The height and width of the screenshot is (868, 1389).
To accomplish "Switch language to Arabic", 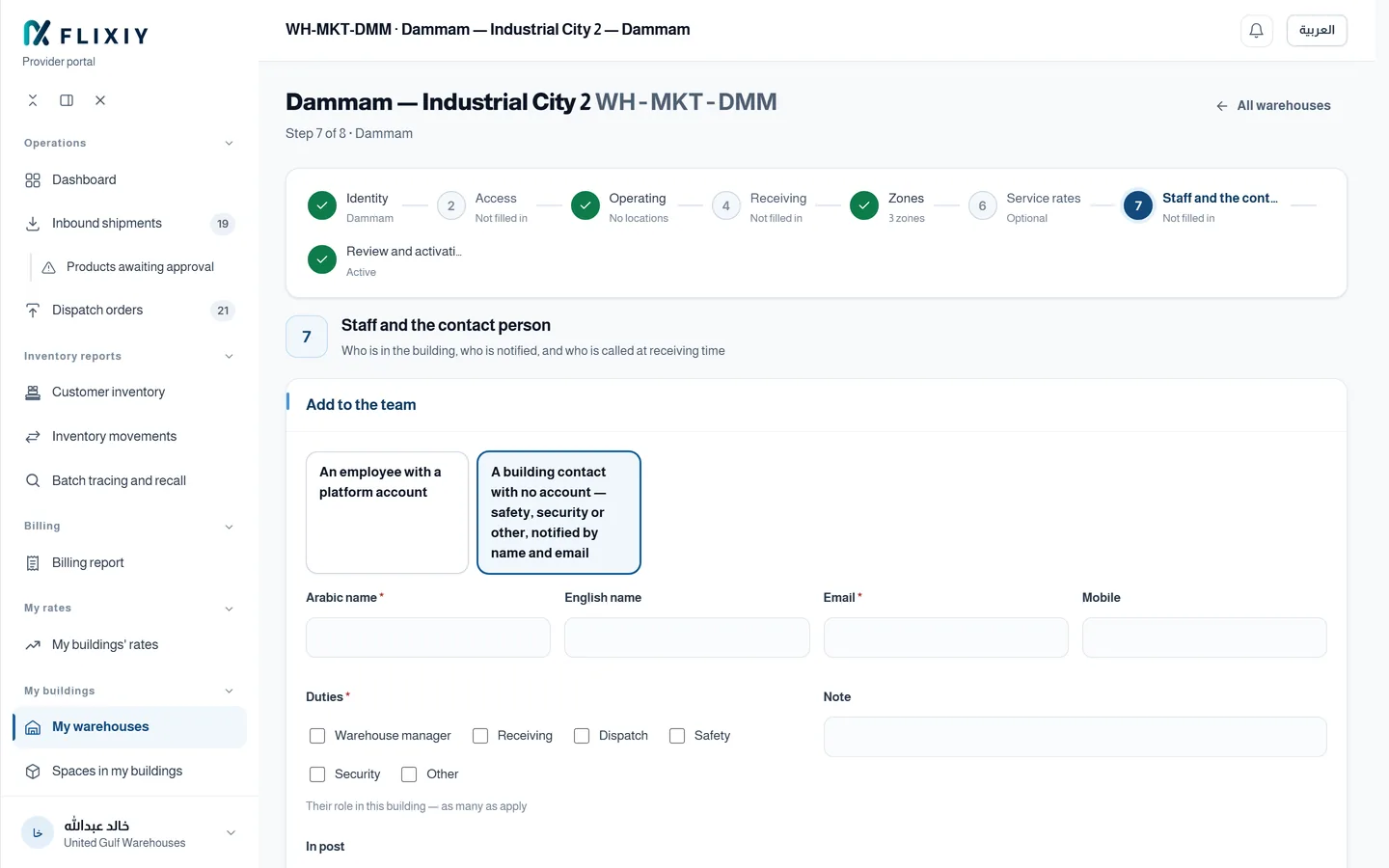I will coord(1317,31).
